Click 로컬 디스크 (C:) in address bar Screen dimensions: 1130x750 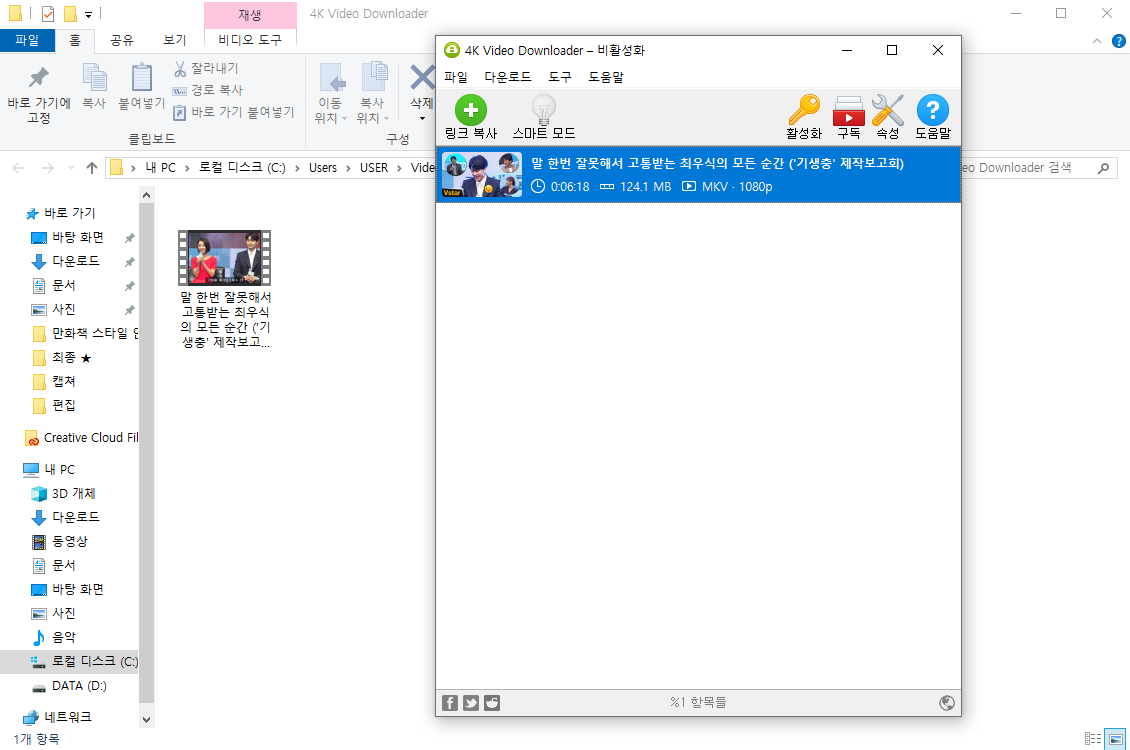pyautogui.click(x=242, y=168)
